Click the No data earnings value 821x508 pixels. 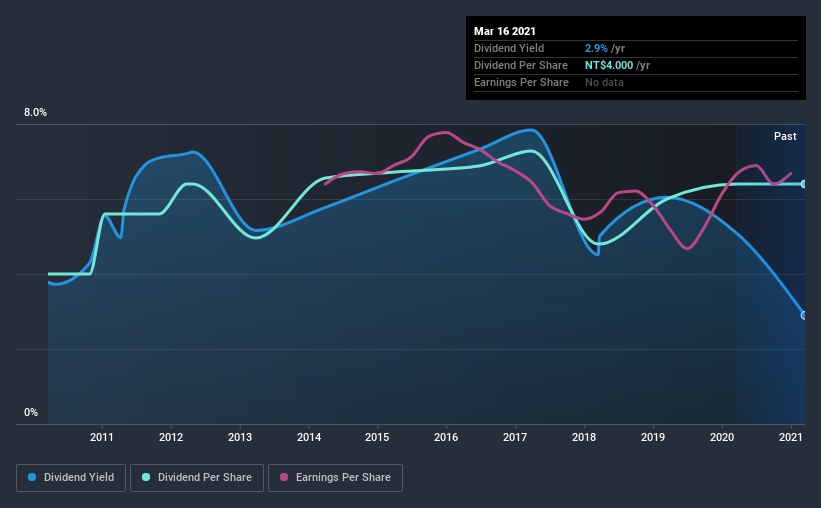coord(604,82)
